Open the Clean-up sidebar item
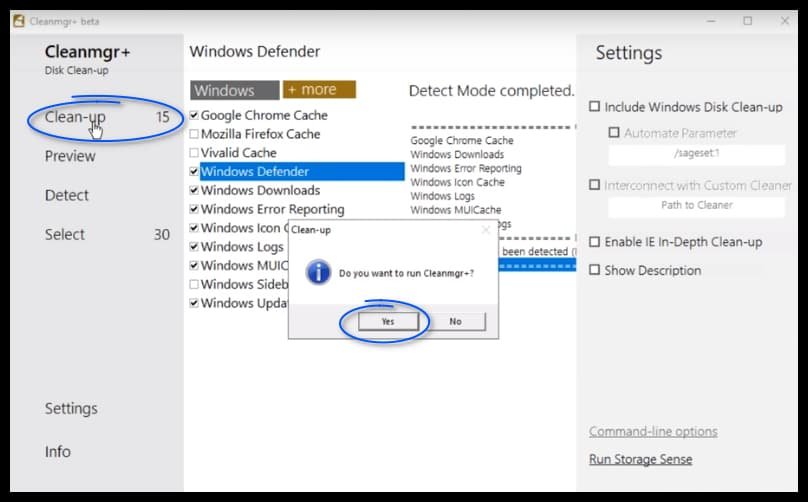 (x=75, y=117)
